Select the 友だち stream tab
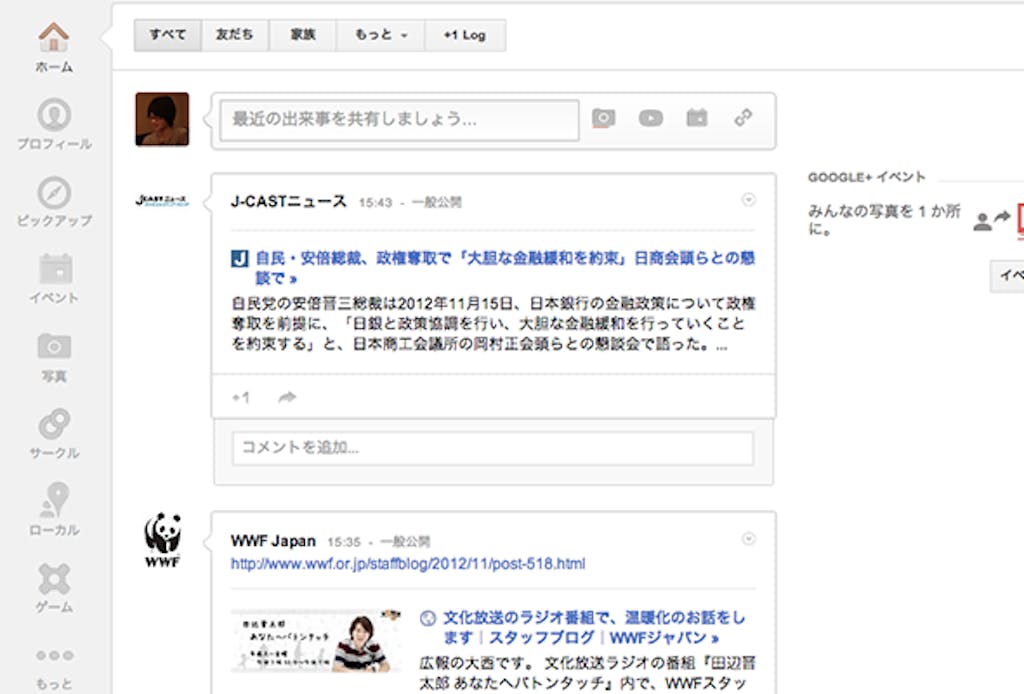The height and width of the screenshot is (694, 1024). click(235, 35)
